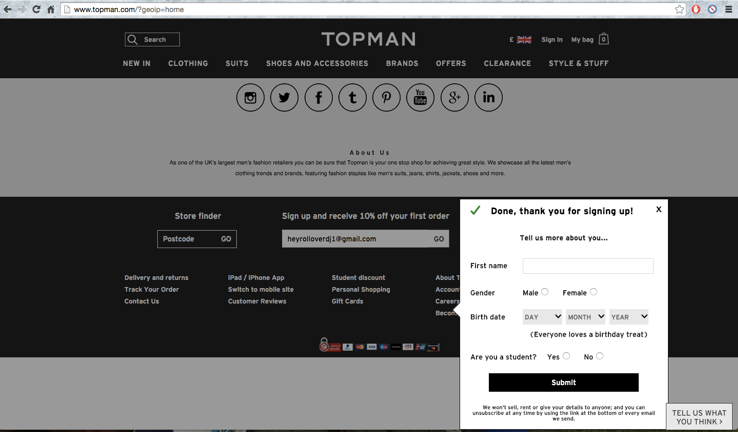Screen dimensions: 738x432
Task: Open Contact Us link
Action: point(142,301)
